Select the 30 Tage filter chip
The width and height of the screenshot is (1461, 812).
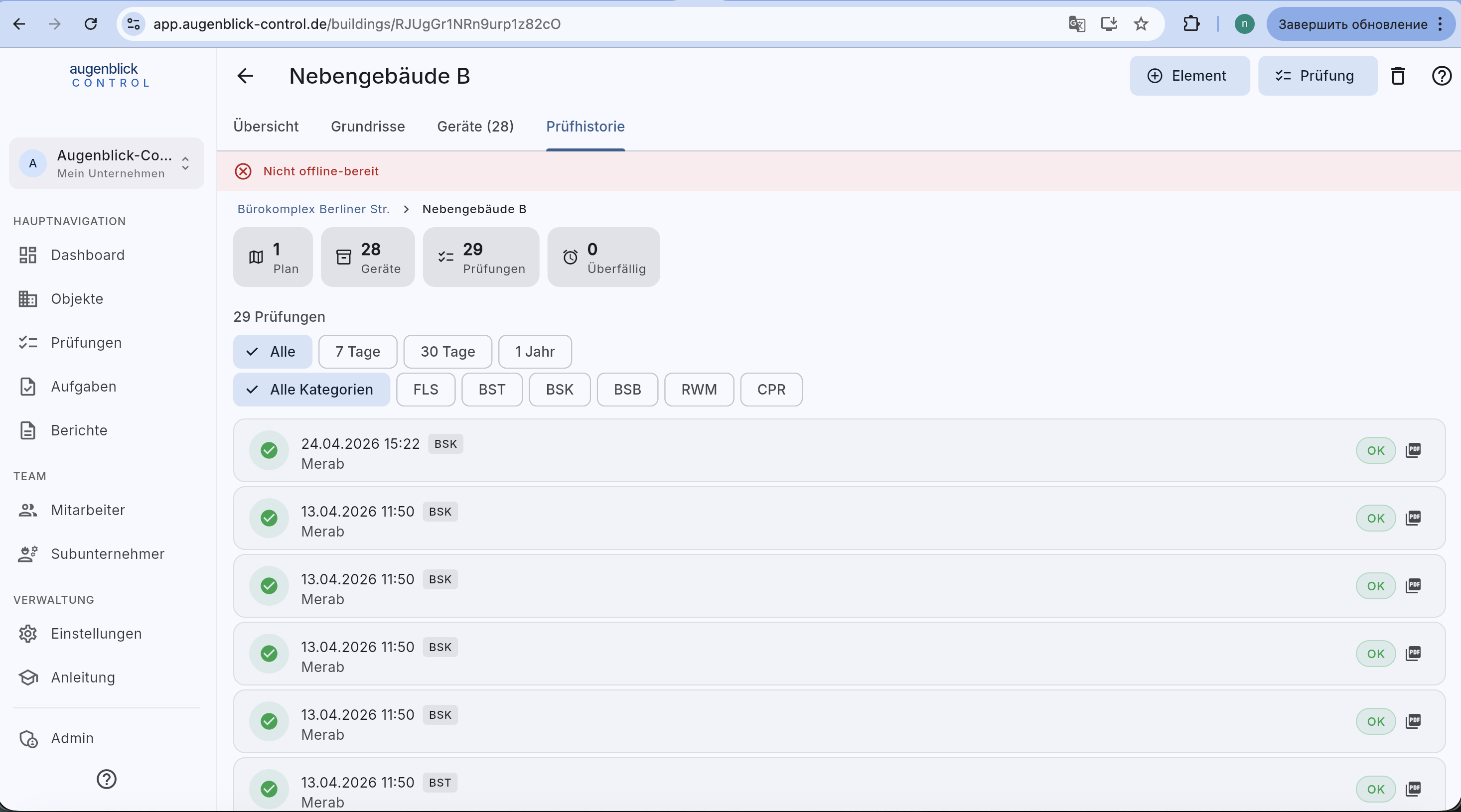coord(447,352)
